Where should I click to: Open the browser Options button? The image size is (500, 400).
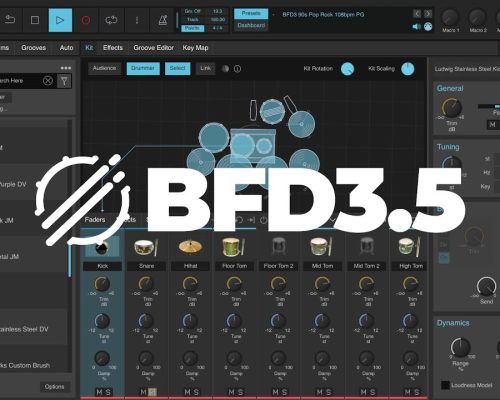[54, 387]
